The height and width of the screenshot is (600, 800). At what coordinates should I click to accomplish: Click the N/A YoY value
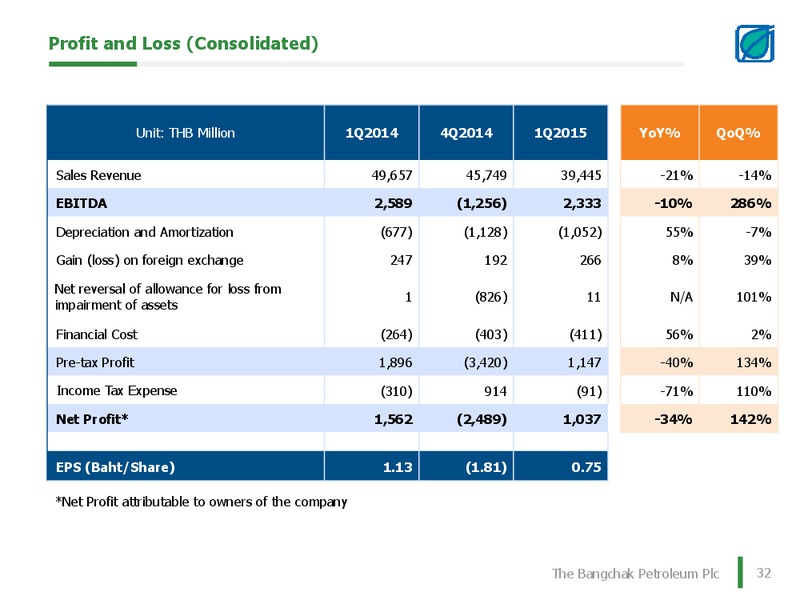tap(681, 297)
